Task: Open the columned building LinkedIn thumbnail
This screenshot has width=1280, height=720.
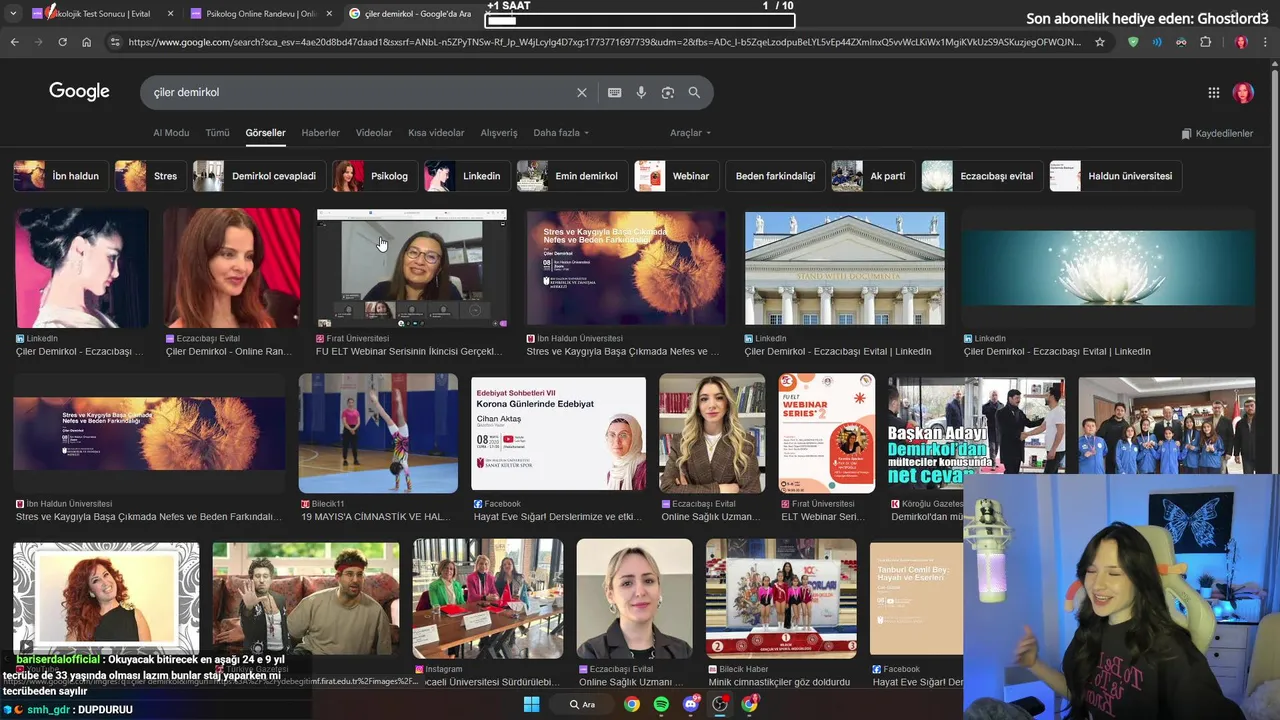Action: point(845,268)
